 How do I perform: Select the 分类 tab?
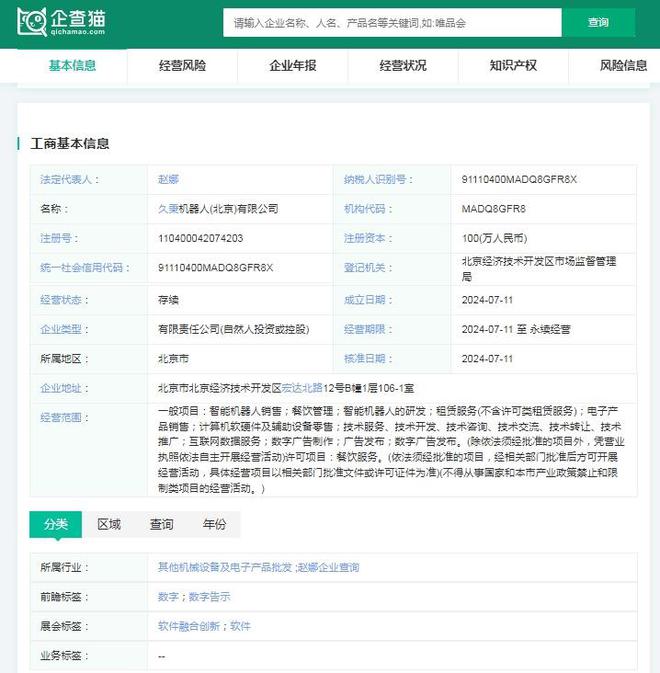56,524
